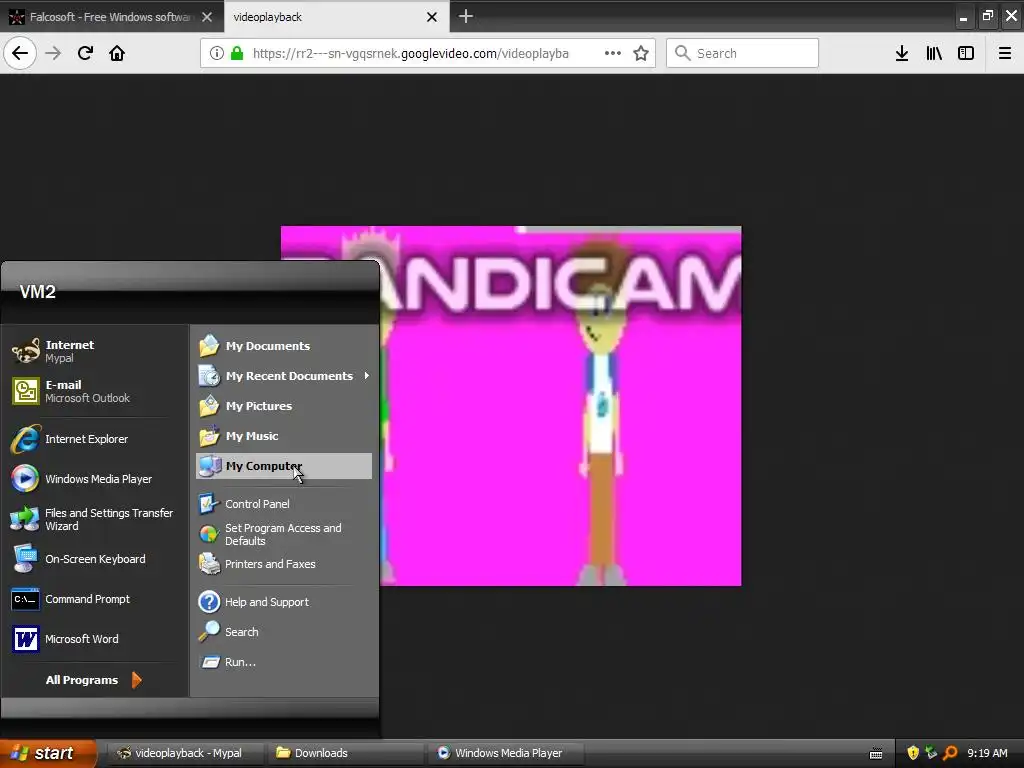This screenshot has width=1024, height=768.
Task: Open E-mail Microsoft Outlook entry
Action: click(95, 391)
